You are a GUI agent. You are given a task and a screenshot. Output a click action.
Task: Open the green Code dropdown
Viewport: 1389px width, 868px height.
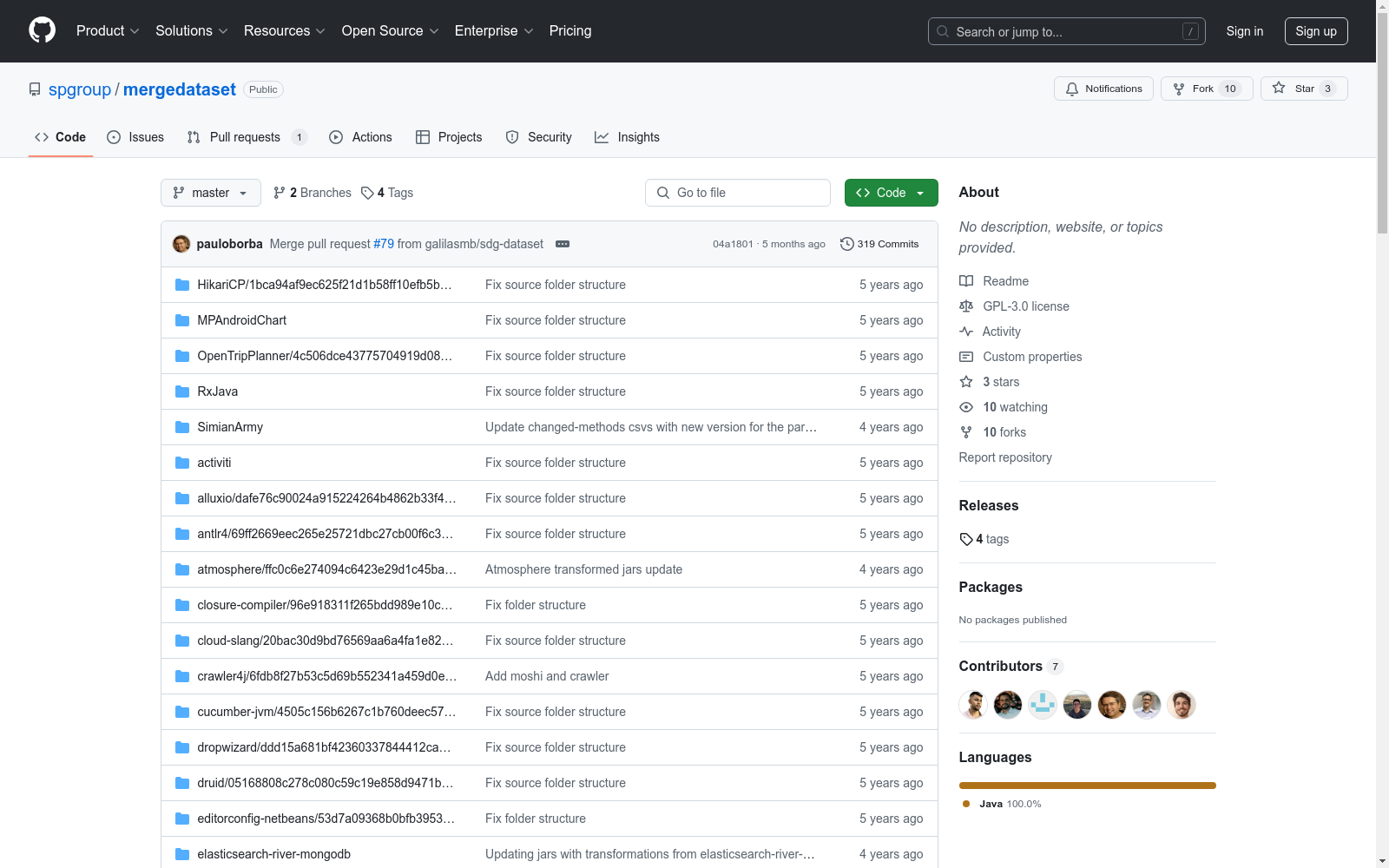(891, 193)
